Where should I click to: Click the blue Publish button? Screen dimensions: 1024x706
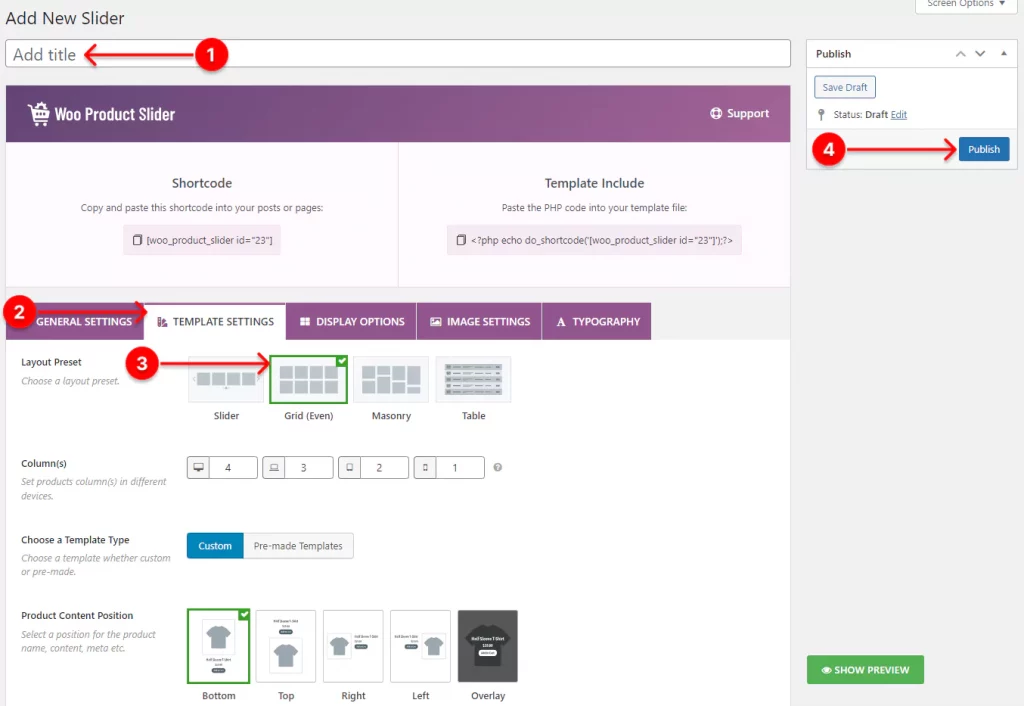pyautogui.click(x=984, y=149)
